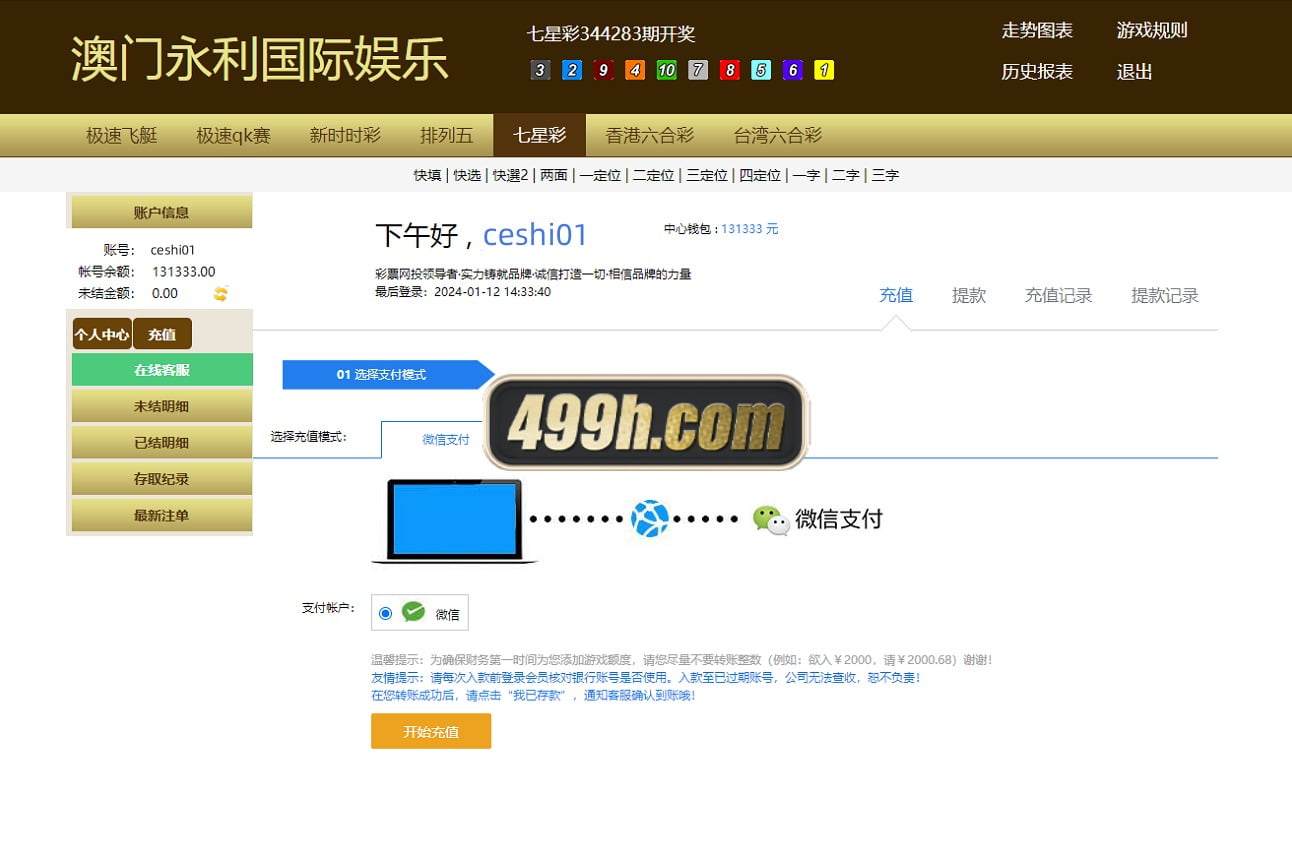Select the 快填 bet mode
This screenshot has height=842, width=1292.
coord(427,175)
